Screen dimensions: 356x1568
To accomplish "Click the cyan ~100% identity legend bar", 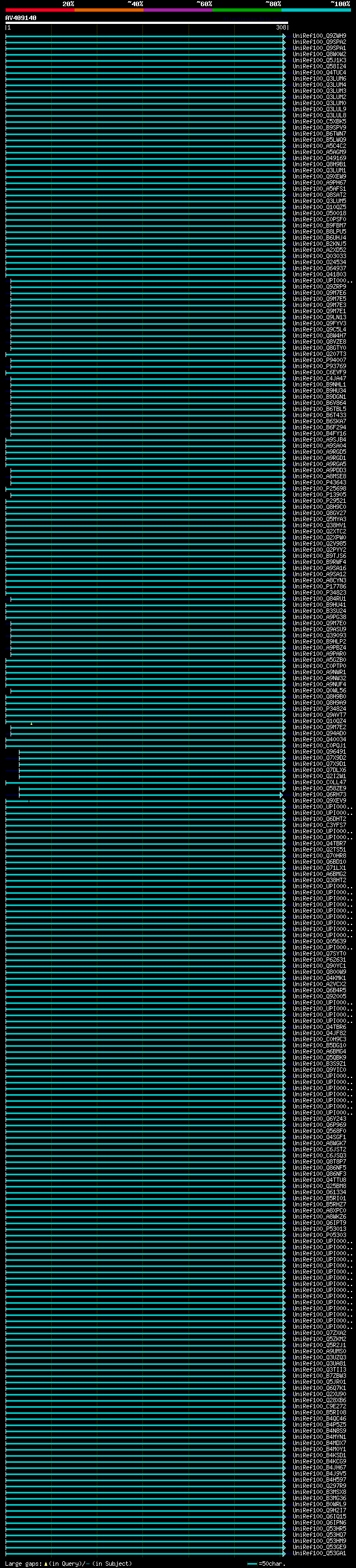I will pos(317,10).
